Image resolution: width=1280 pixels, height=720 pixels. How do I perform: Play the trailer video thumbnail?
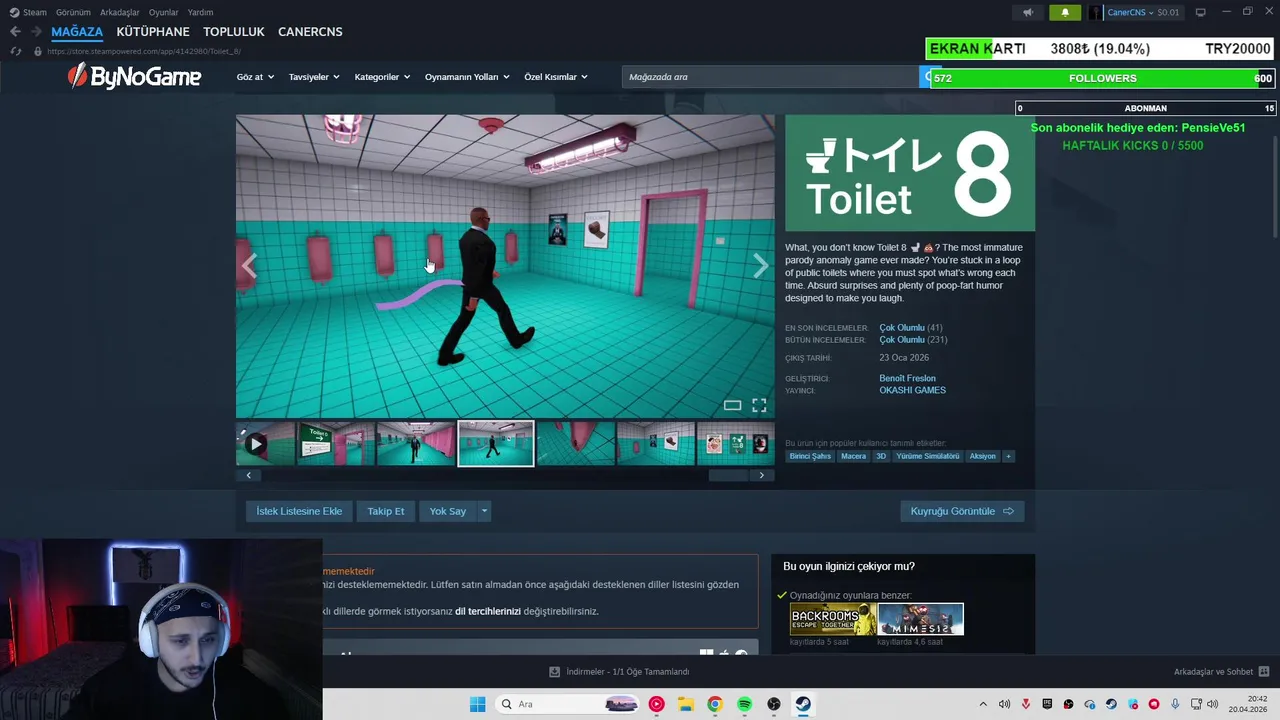[265, 444]
